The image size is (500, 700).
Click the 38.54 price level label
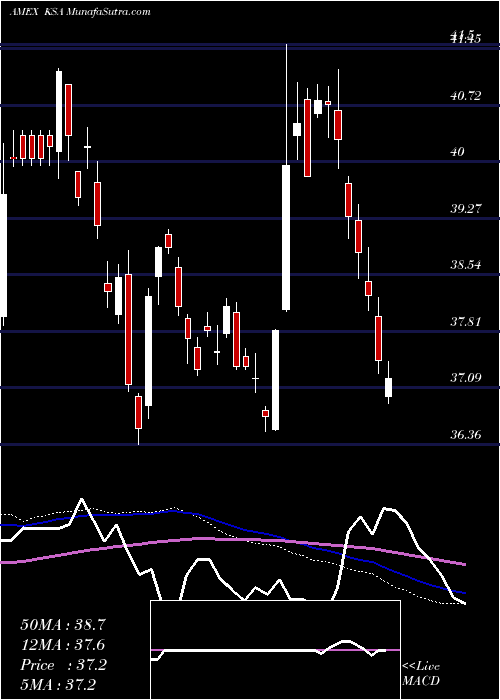[466, 265]
